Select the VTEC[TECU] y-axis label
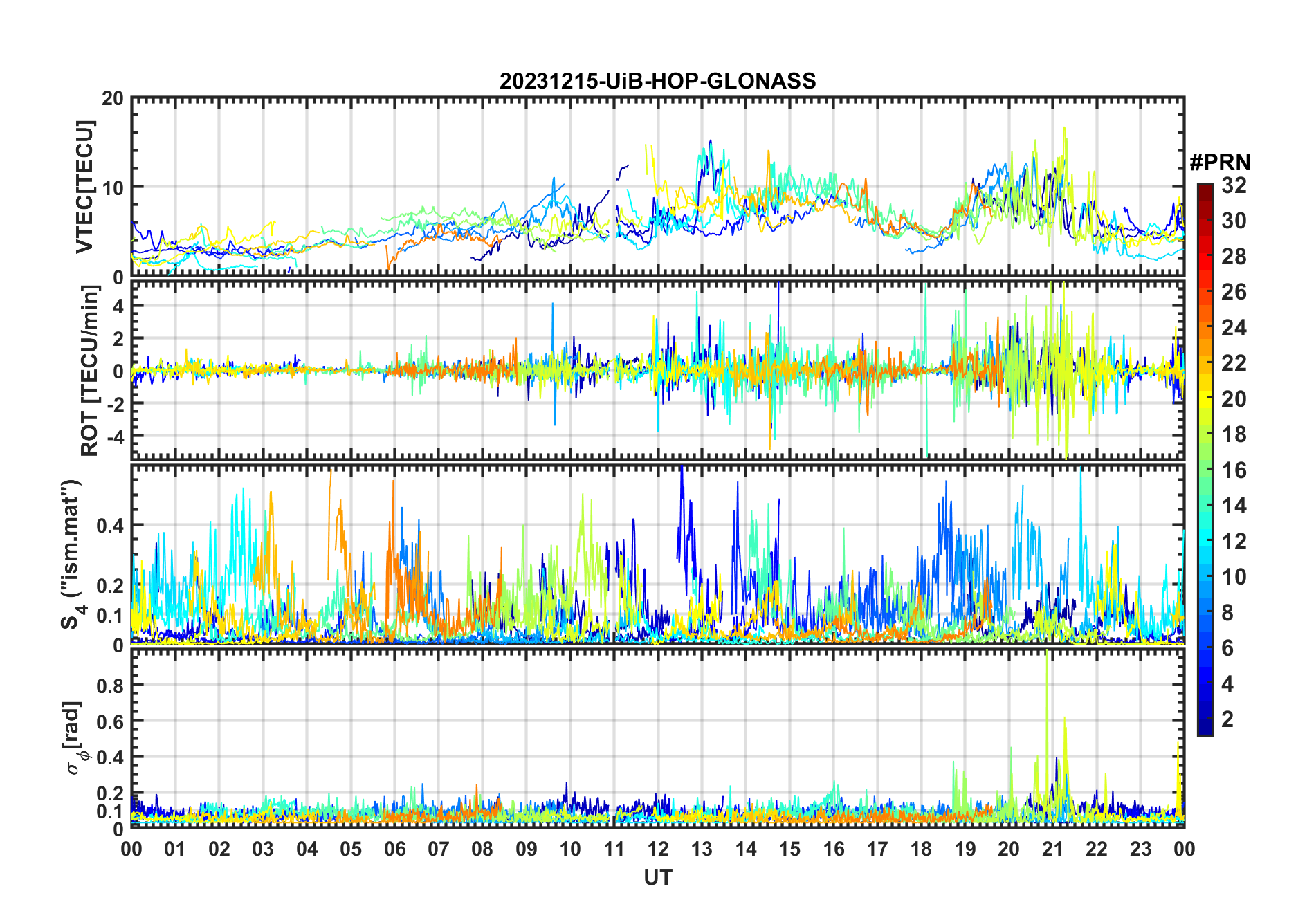 point(84,187)
